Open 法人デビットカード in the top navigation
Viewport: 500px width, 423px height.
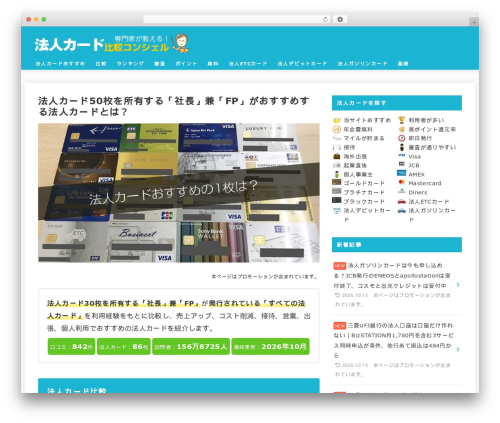tap(302, 64)
